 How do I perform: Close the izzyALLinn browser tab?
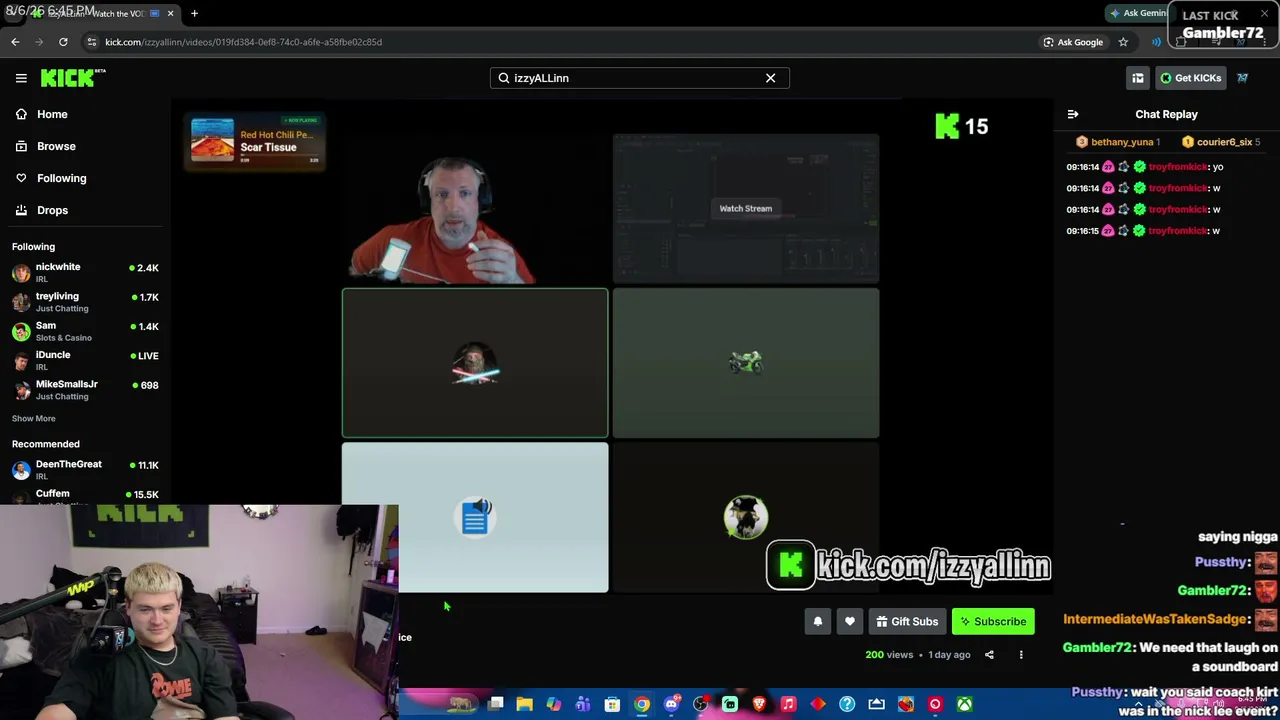(170, 13)
